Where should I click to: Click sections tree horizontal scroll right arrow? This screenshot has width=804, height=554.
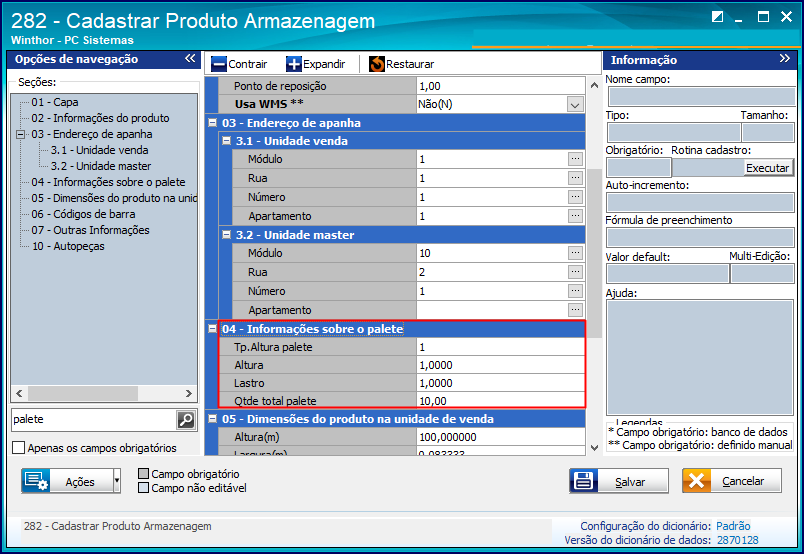click(189, 393)
